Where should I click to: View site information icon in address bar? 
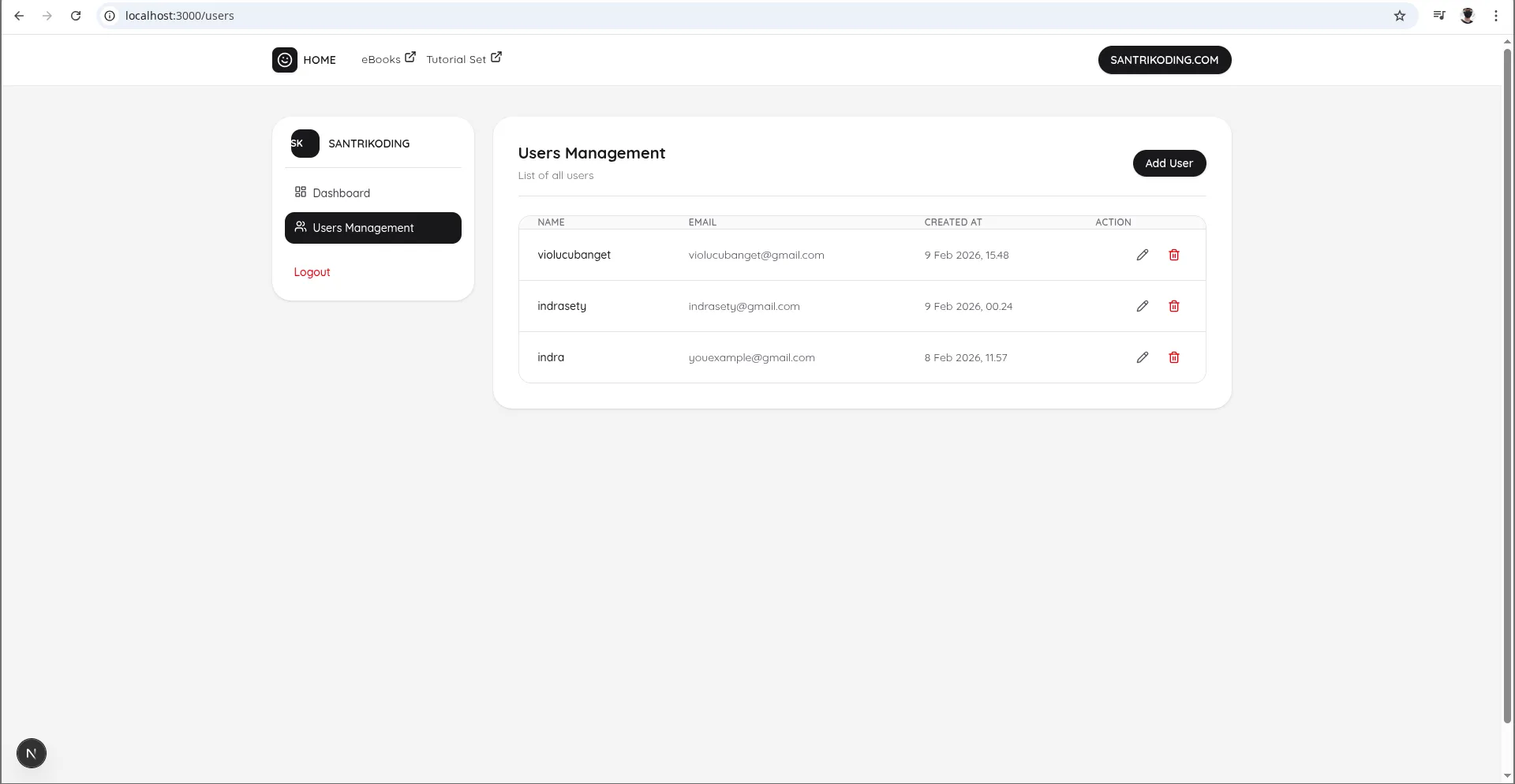click(x=110, y=16)
